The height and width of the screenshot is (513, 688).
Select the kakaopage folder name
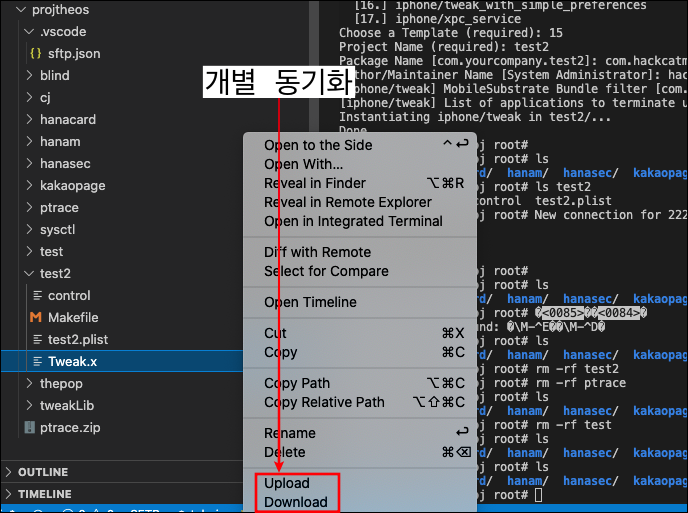coord(73,186)
